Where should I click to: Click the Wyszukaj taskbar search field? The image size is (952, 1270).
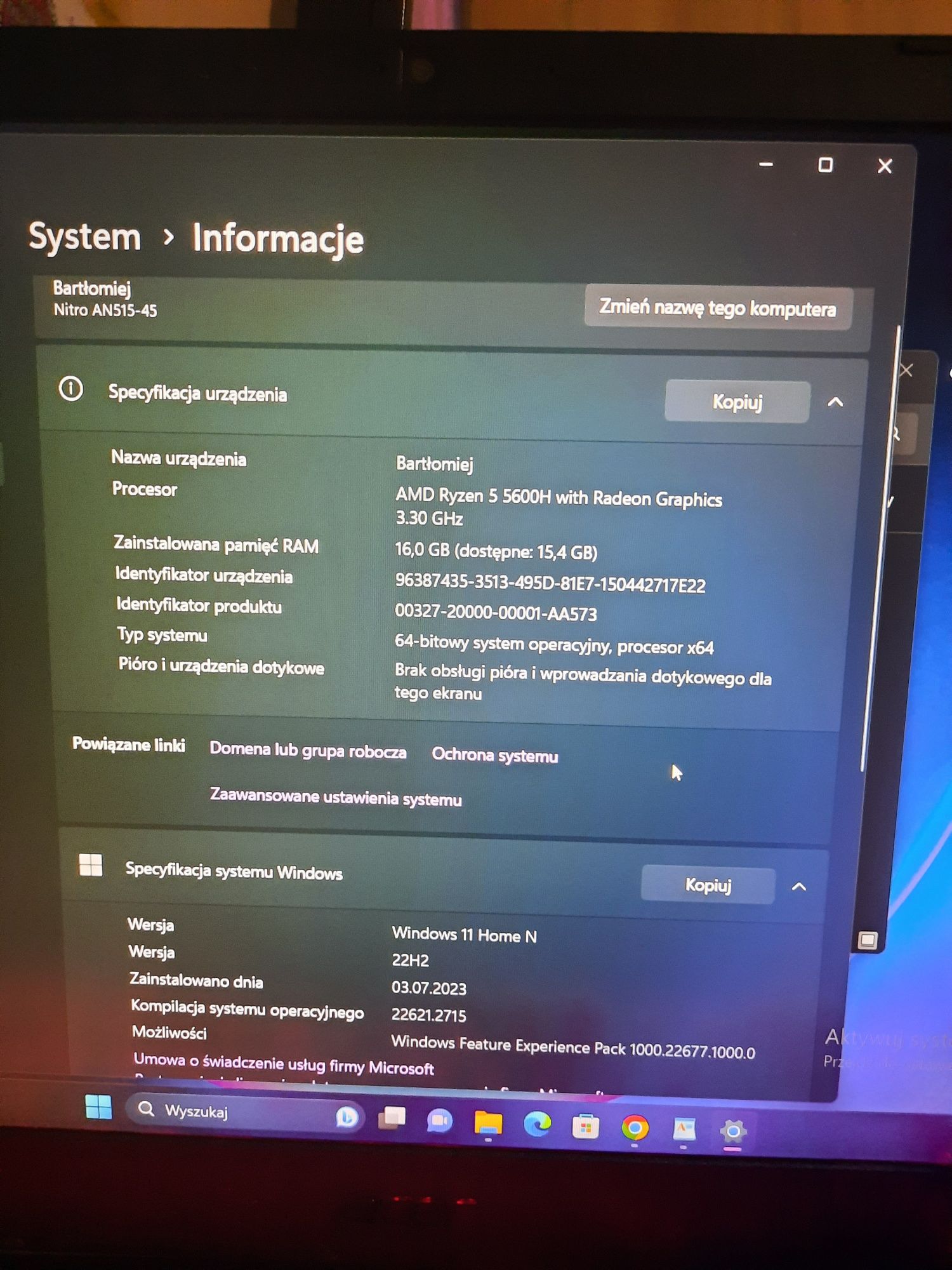tap(244, 1113)
